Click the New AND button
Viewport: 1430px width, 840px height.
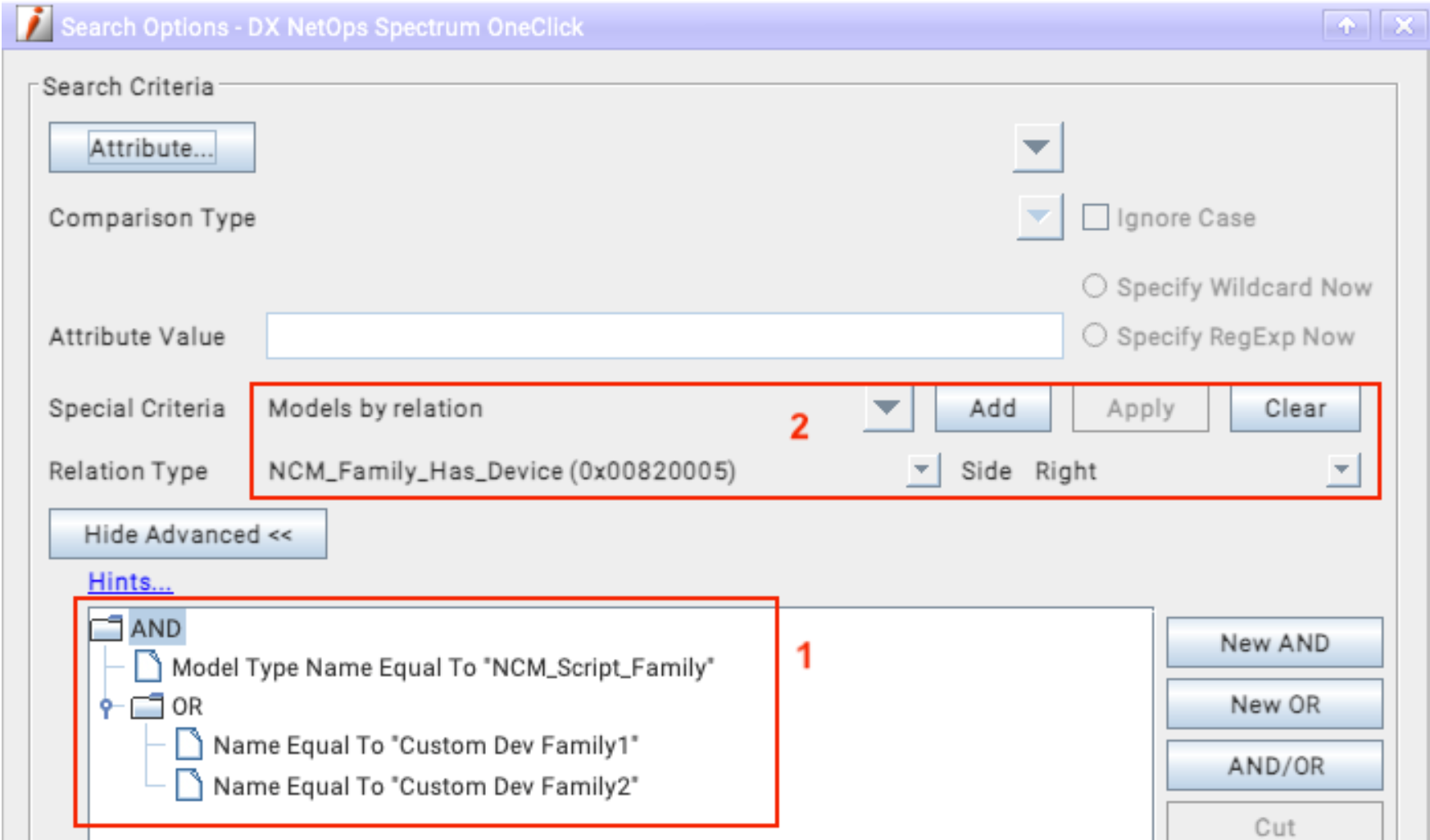point(1274,642)
